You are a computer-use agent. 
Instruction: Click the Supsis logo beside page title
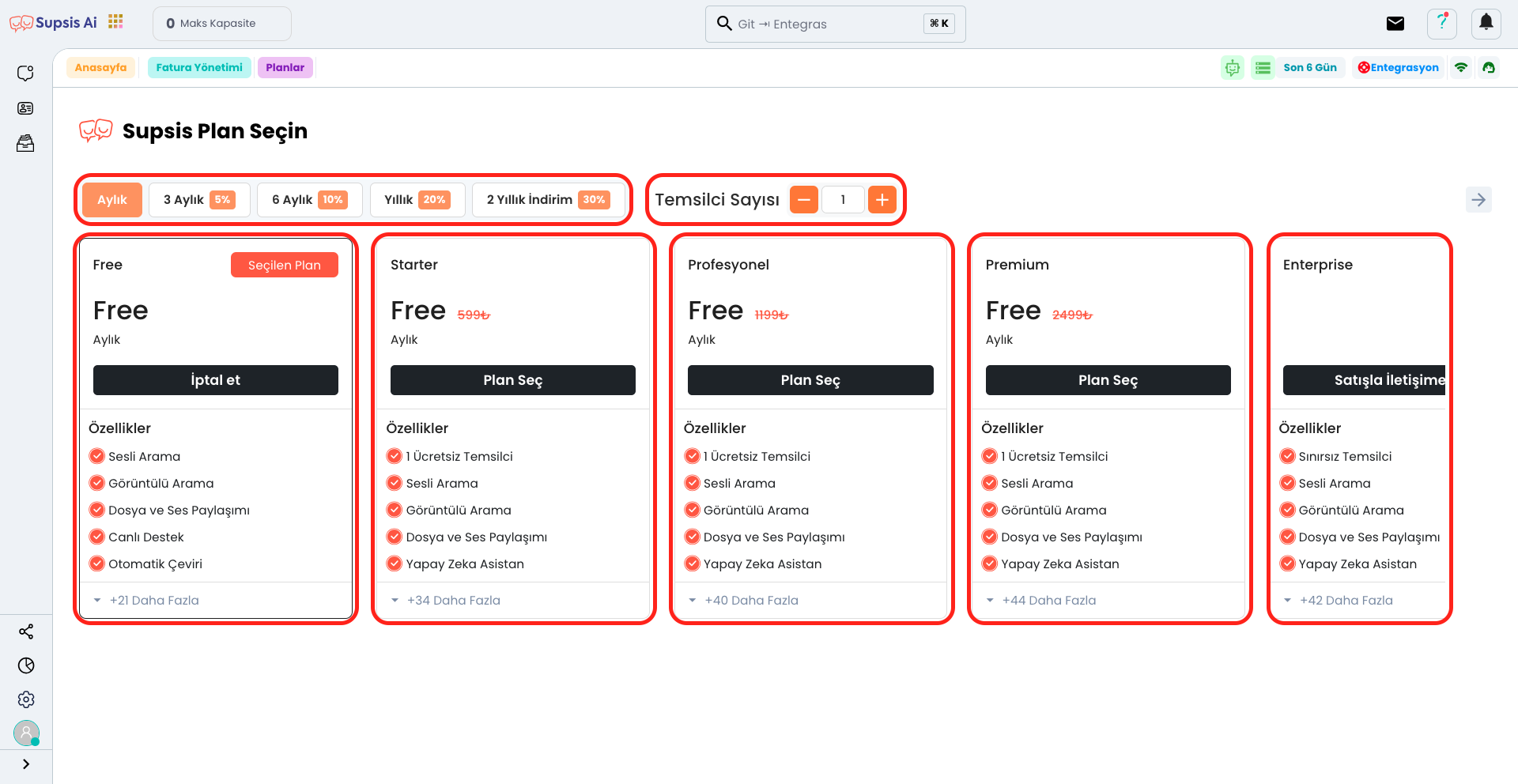click(x=96, y=130)
